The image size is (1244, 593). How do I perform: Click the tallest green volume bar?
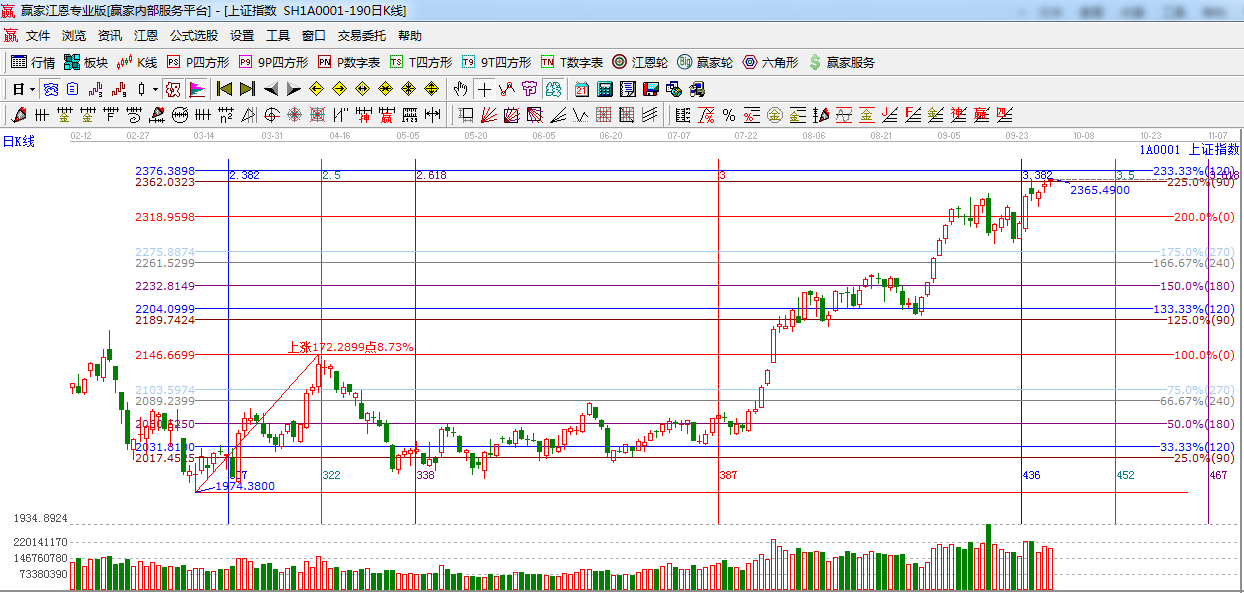click(x=988, y=556)
